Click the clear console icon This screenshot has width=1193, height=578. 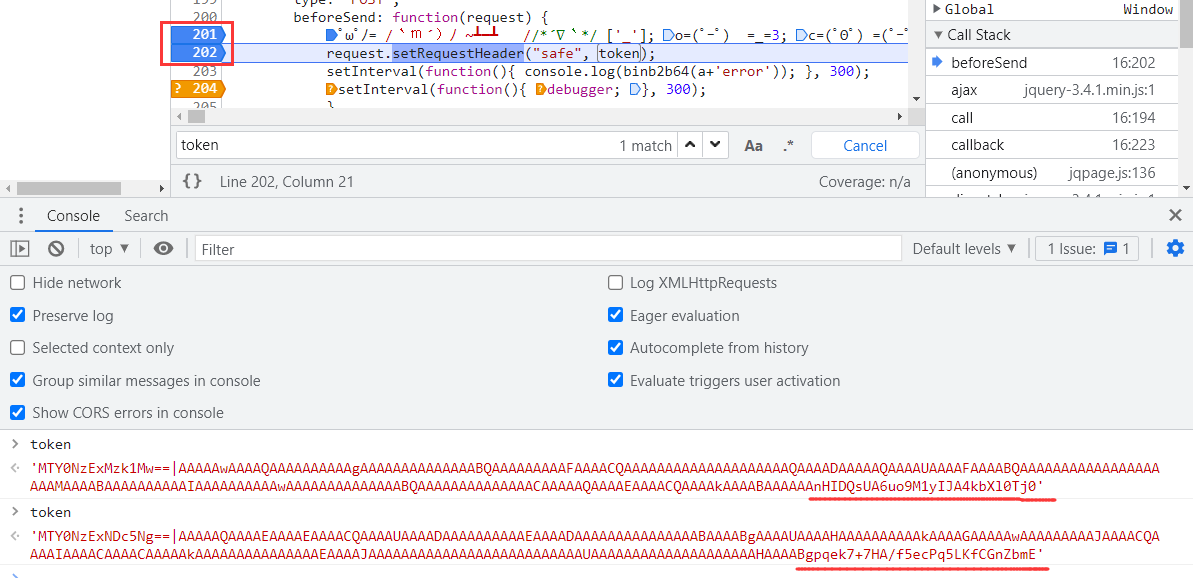tap(56, 249)
